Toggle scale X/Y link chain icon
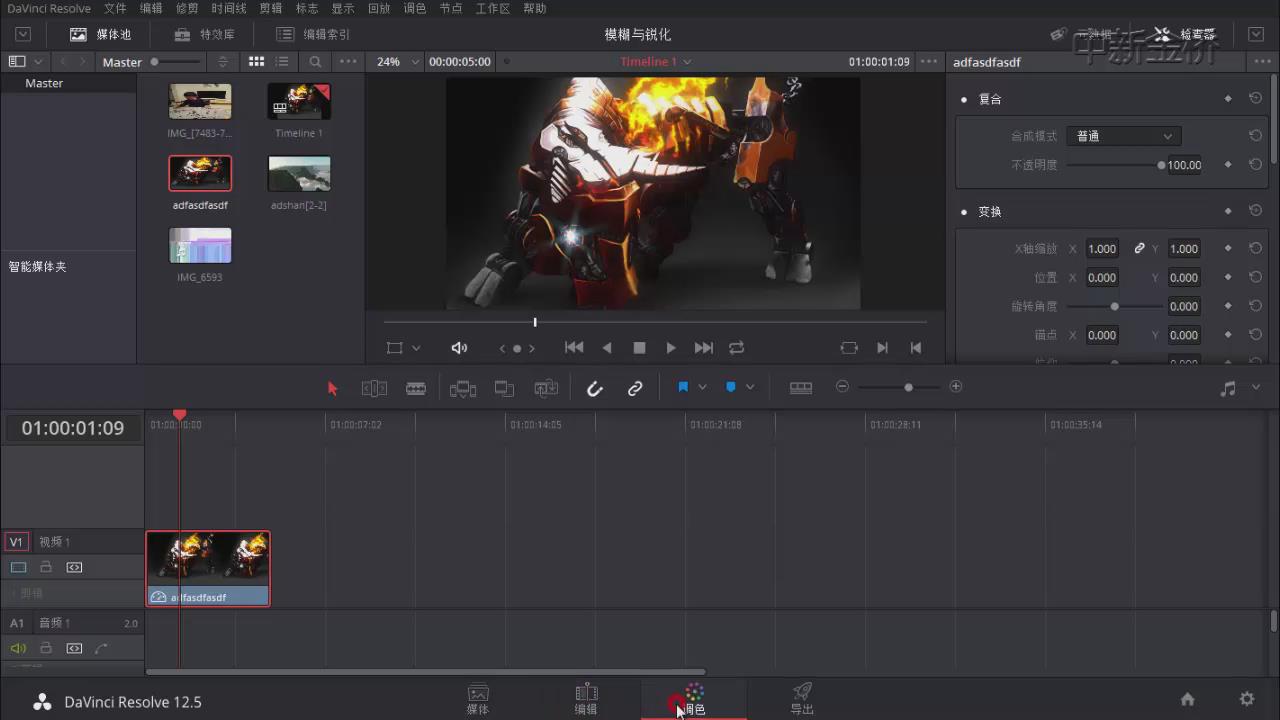Viewport: 1280px width, 720px height. [1139, 248]
